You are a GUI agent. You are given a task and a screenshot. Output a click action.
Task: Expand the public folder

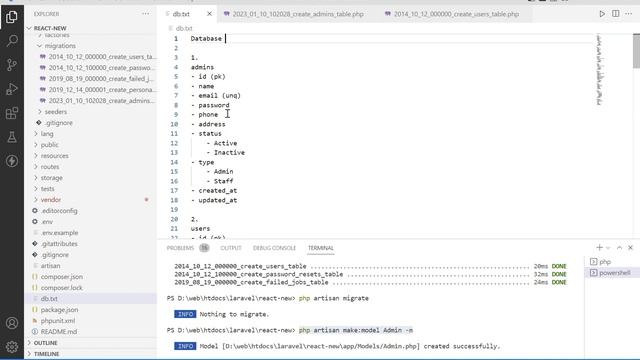tap(49, 144)
